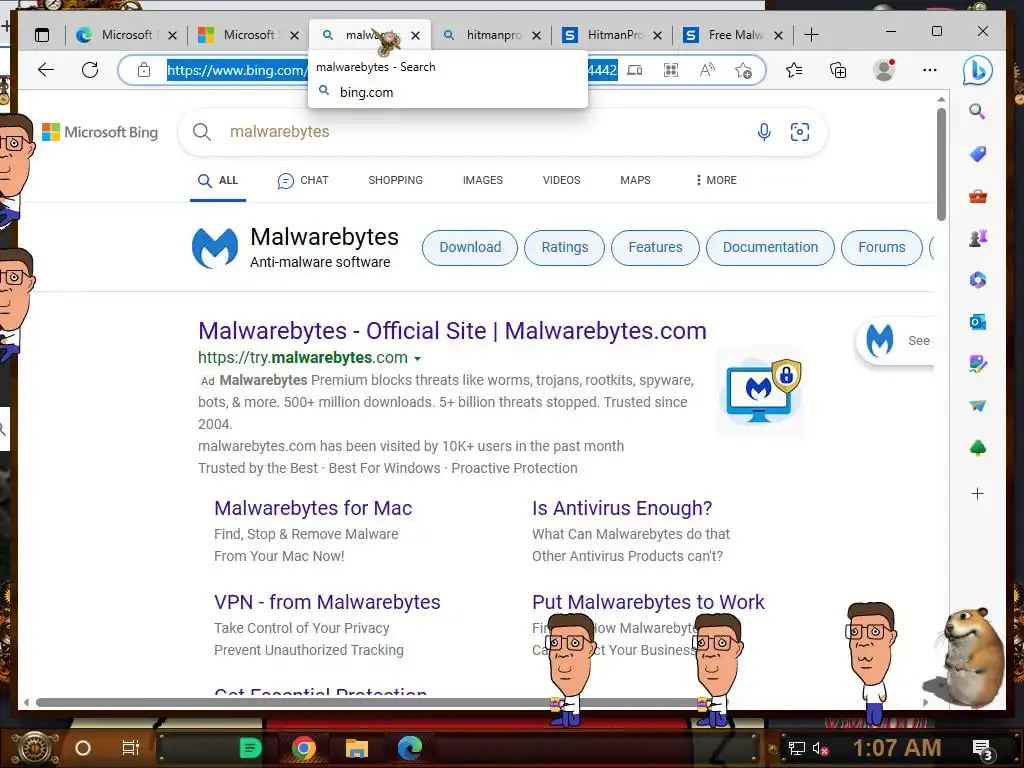Open the SHOPPING search tab
The width and height of the screenshot is (1024, 768).
395,180
